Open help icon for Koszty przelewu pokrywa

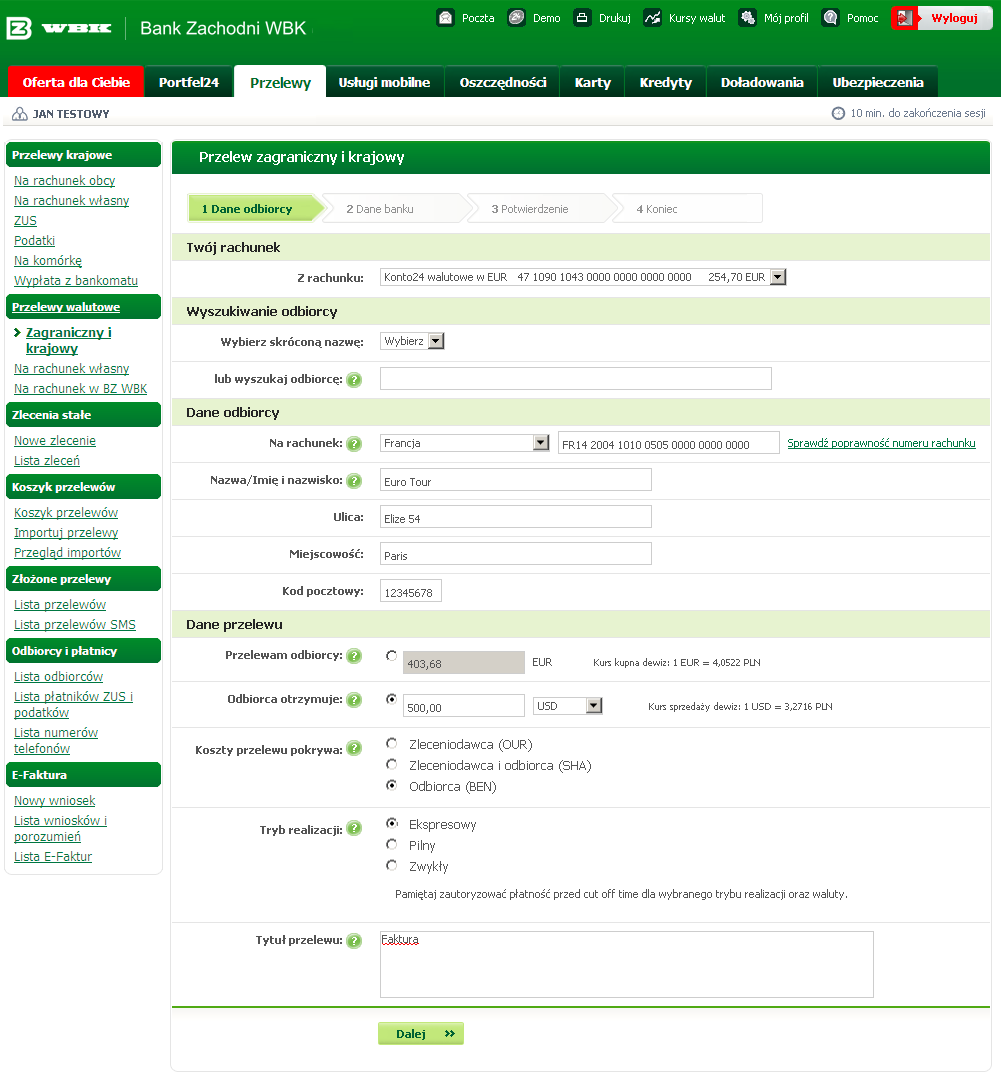pyautogui.click(x=354, y=749)
